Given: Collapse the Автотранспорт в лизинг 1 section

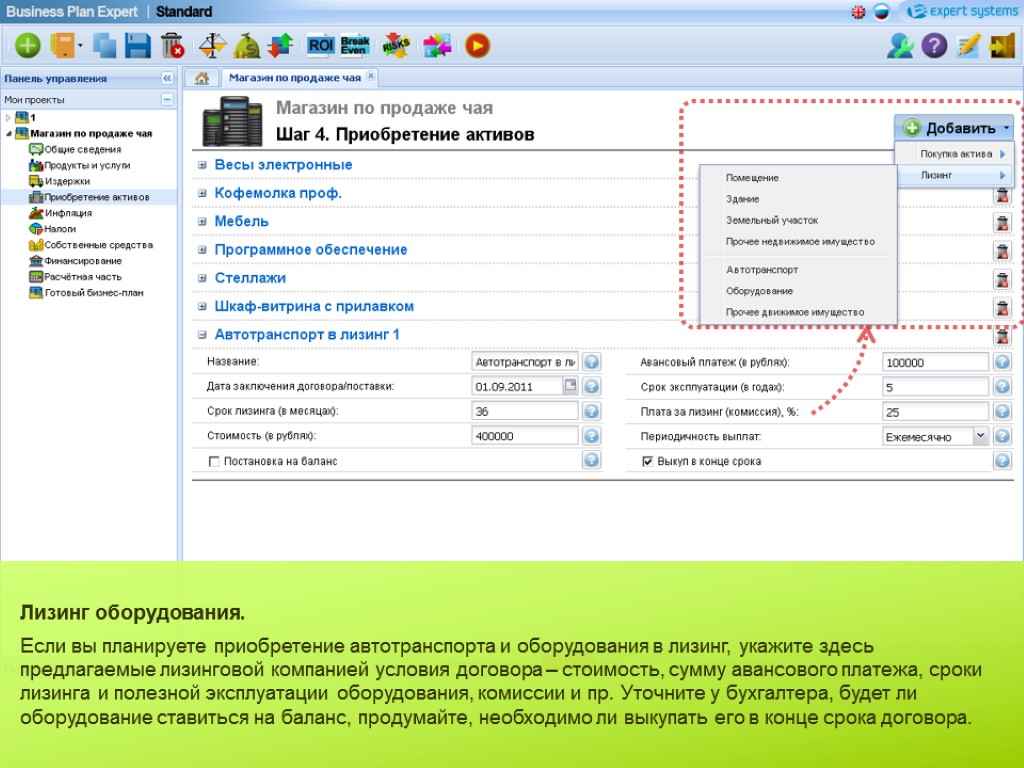Looking at the screenshot, I should point(202,334).
